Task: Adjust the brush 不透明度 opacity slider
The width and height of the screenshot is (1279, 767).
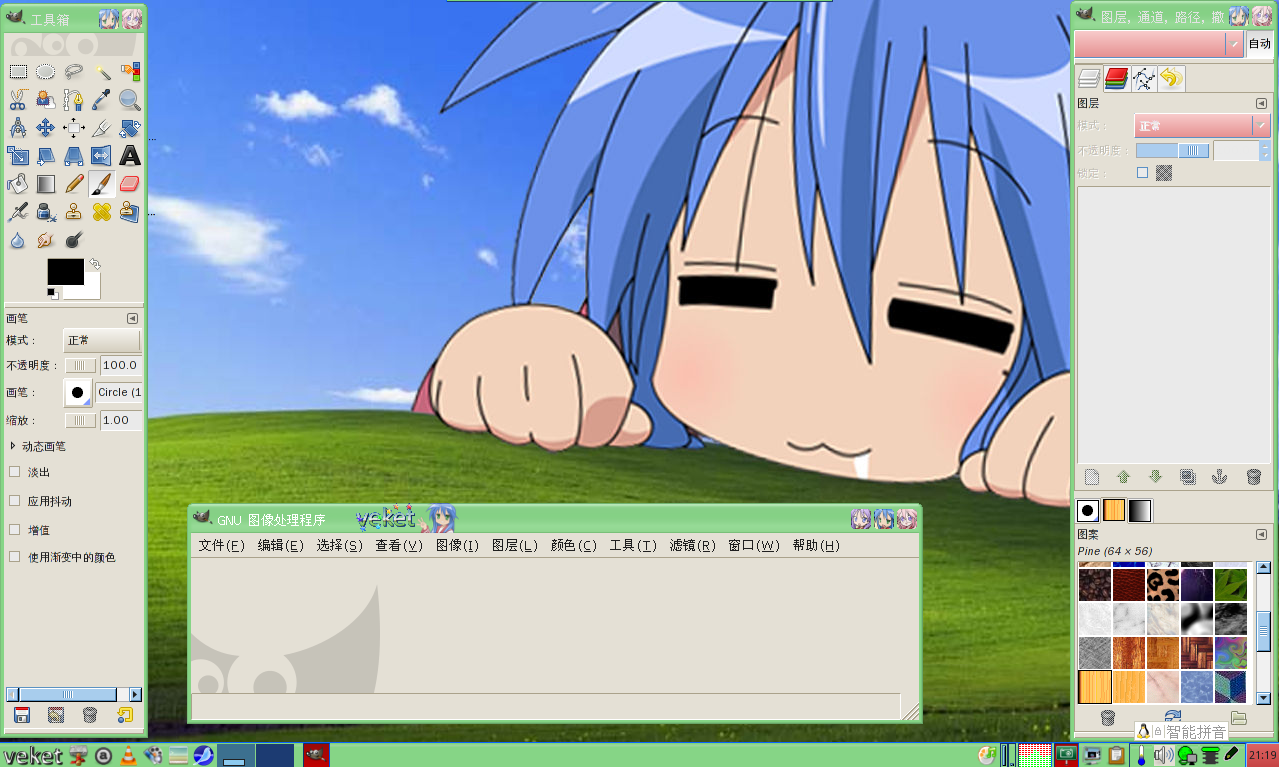Action: (x=81, y=365)
